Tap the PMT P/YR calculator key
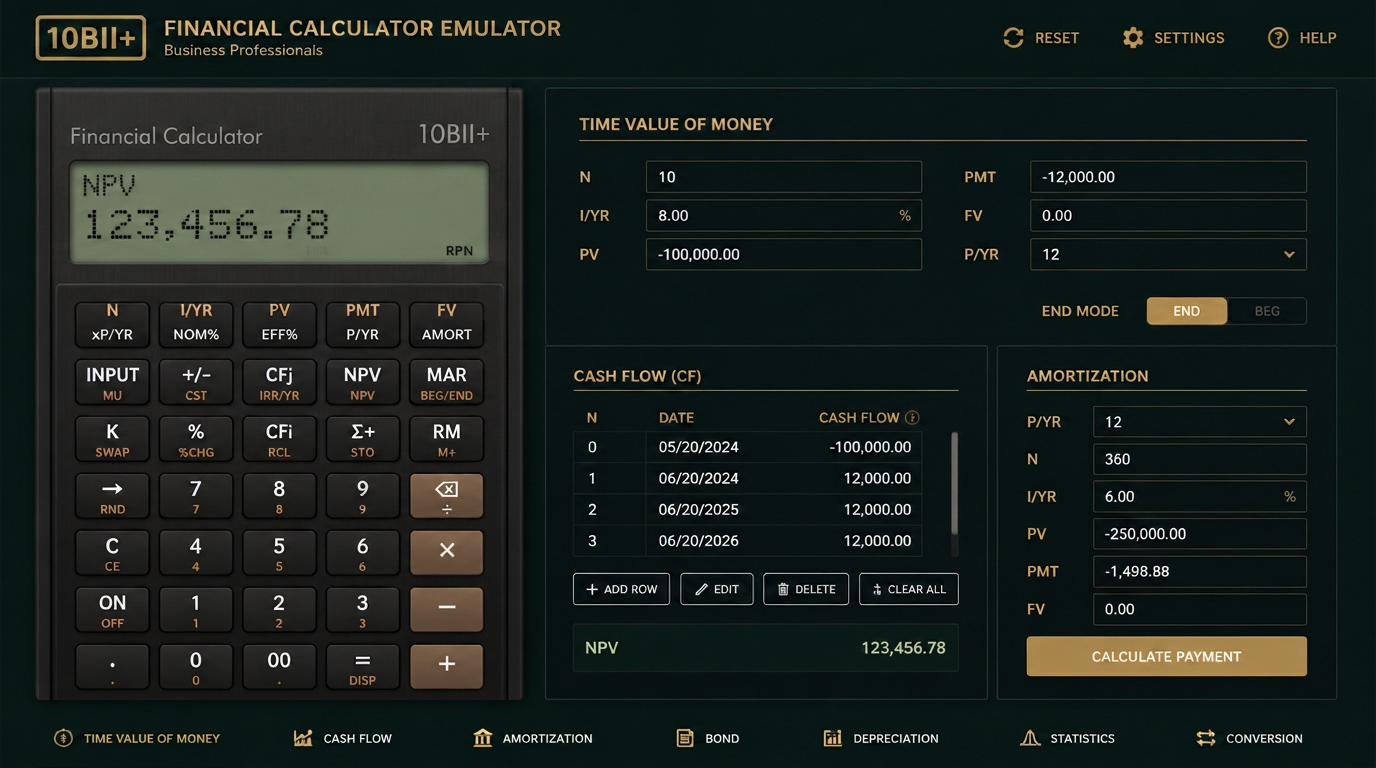 362,324
